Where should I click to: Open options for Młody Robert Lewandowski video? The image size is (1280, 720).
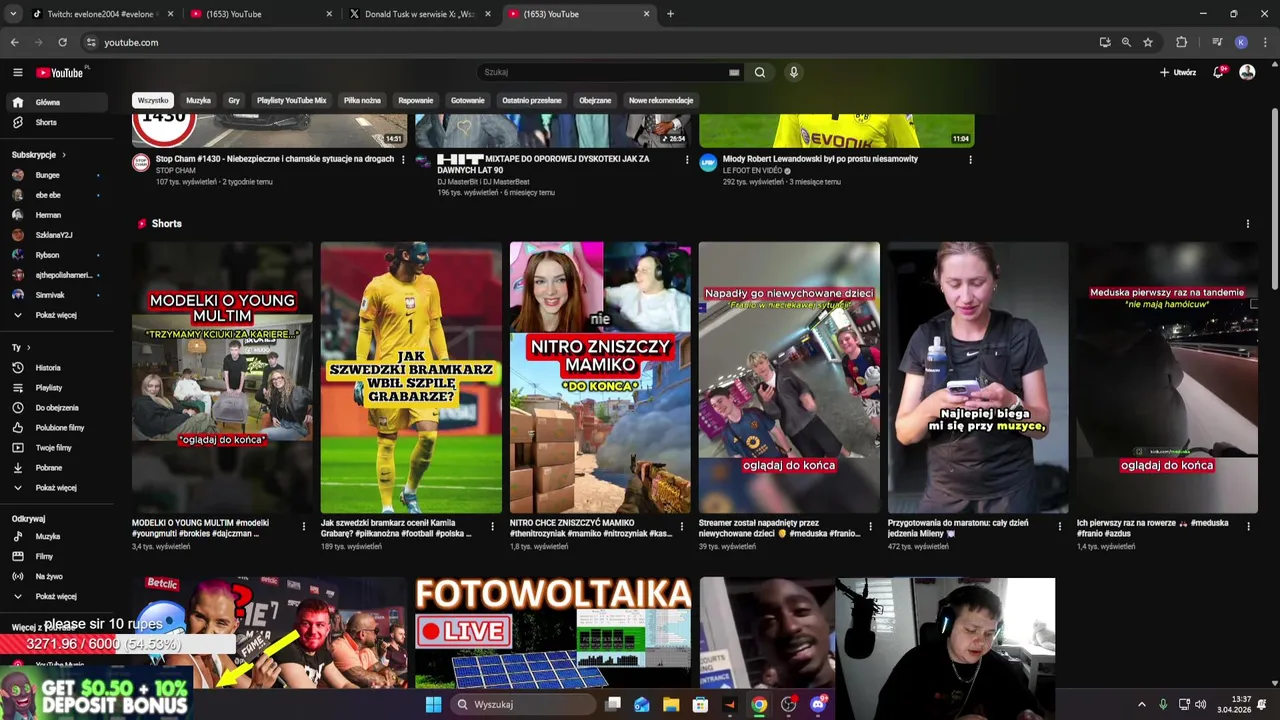click(x=970, y=159)
